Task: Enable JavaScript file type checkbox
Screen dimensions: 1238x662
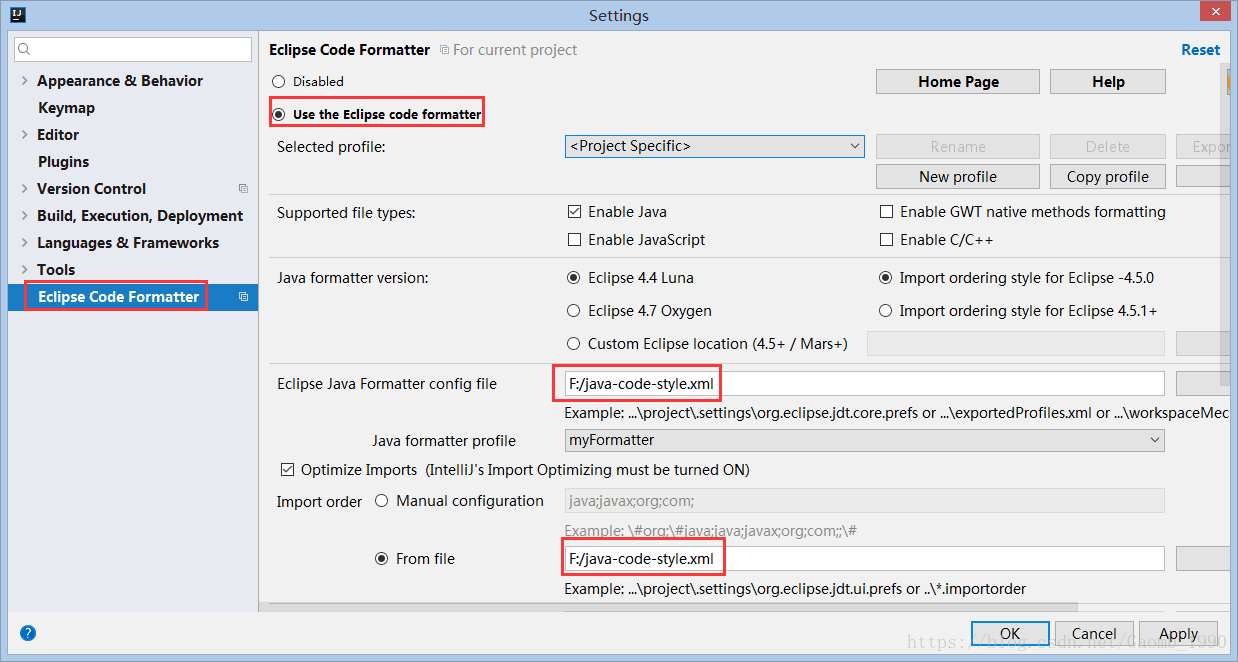Action: (574, 240)
